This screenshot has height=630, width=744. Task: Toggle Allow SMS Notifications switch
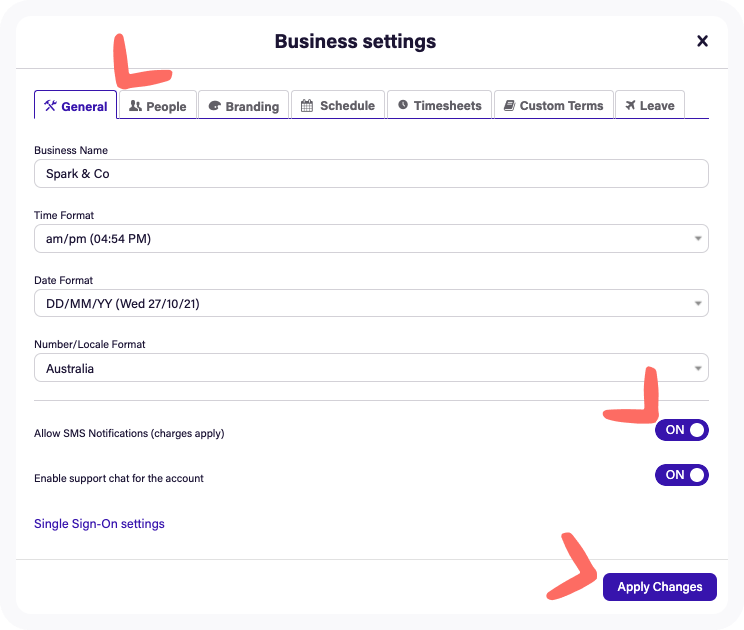pyautogui.click(x=681, y=430)
